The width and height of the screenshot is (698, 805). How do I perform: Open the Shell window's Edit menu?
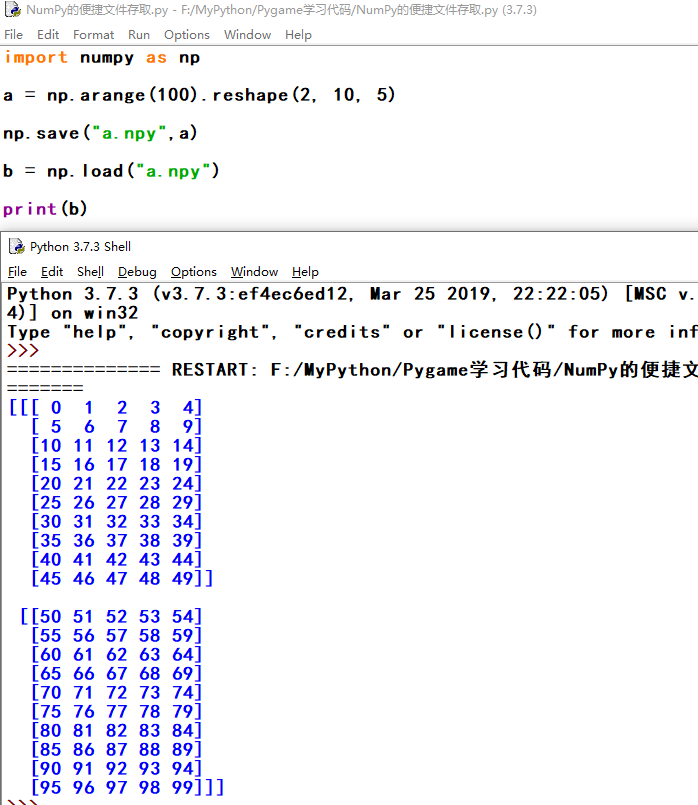click(52, 272)
